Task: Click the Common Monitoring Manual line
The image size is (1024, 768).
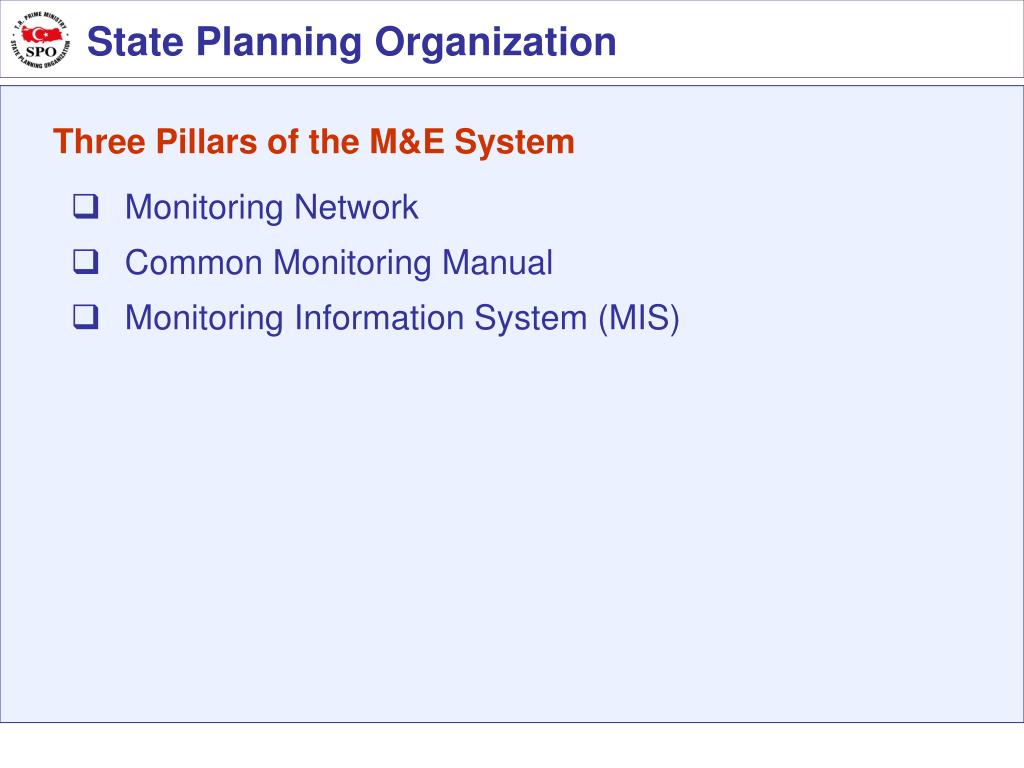Action: pos(339,263)
